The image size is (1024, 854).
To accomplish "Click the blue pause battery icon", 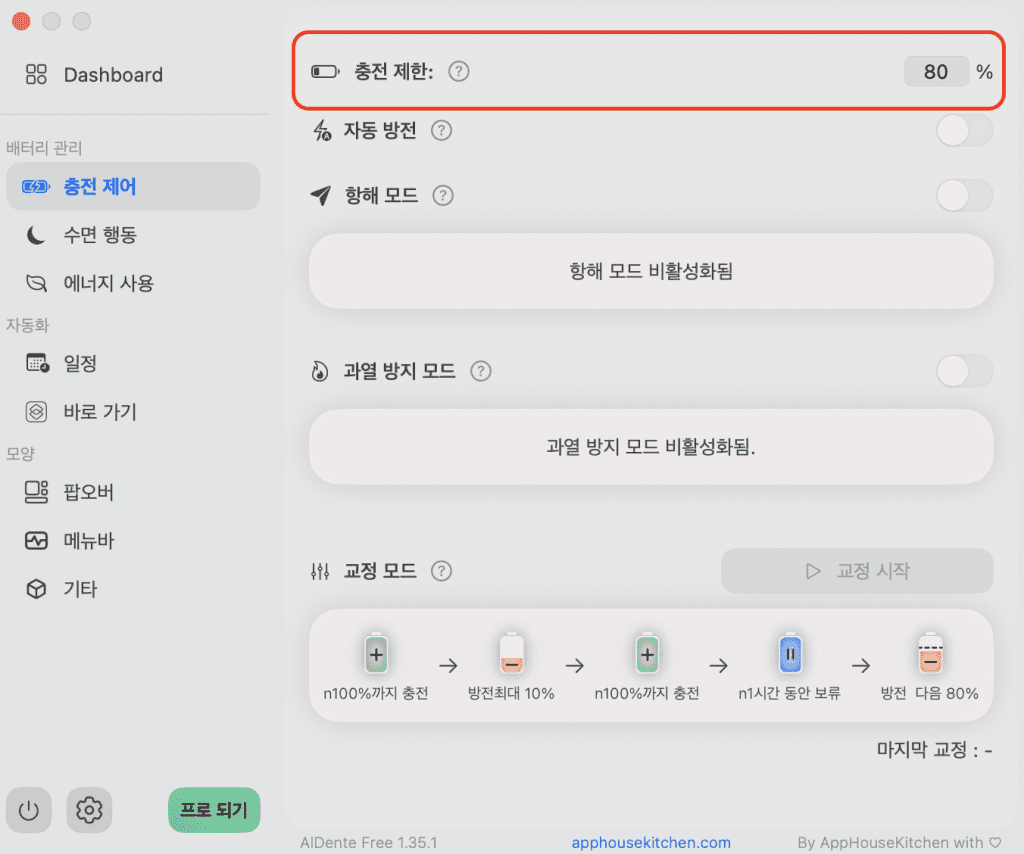I will coord(789,655).
